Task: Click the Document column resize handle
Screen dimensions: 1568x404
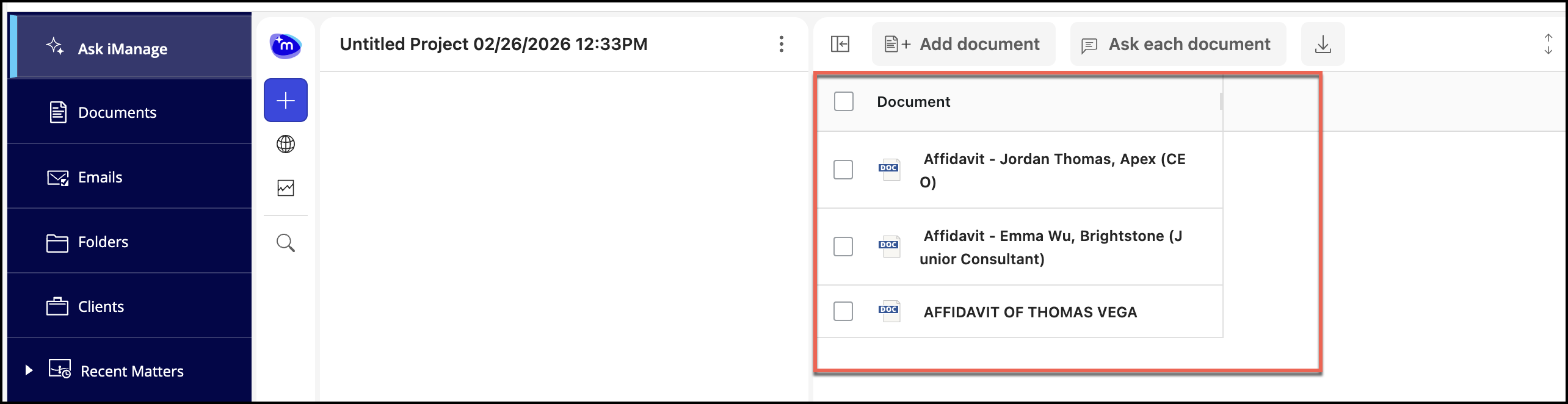Action: pos(1221,101)
